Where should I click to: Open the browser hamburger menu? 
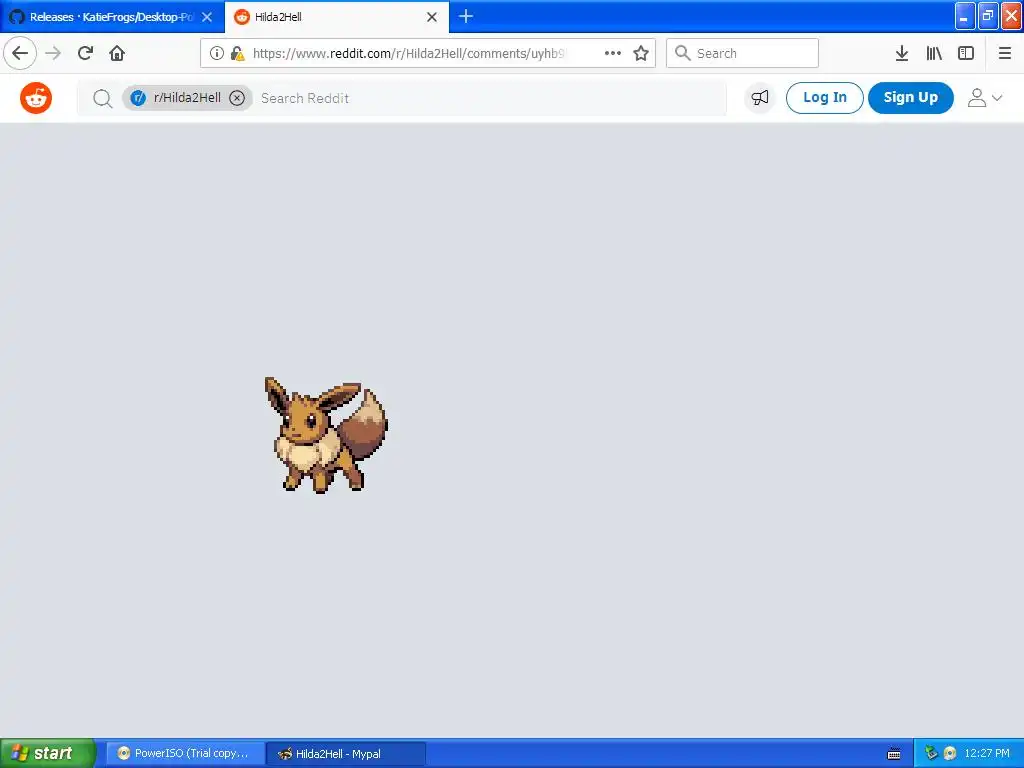click(x=1004, y=53)
